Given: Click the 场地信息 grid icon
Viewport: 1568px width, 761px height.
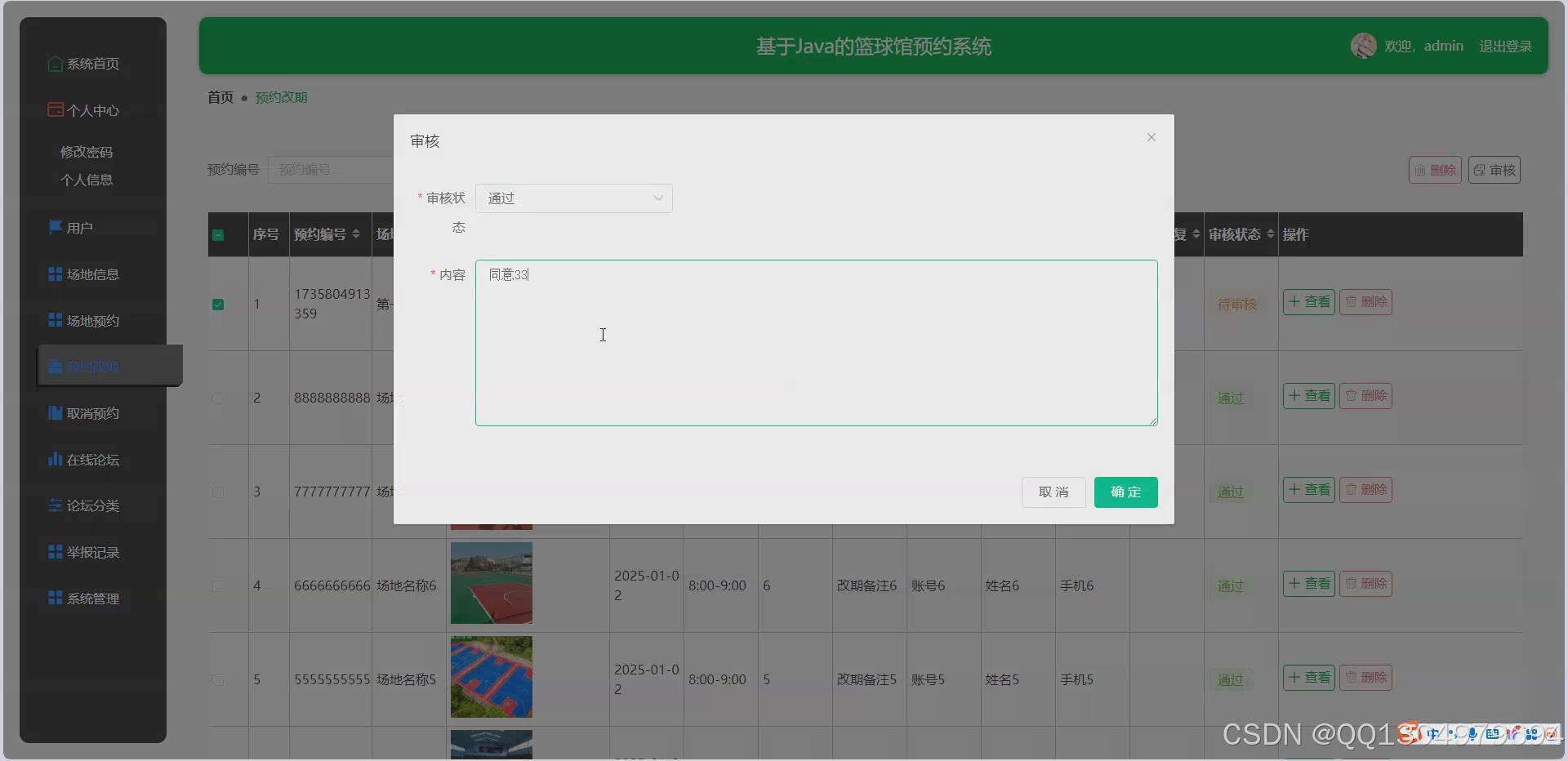Looking at the screenshot, I should click(54, 274).
